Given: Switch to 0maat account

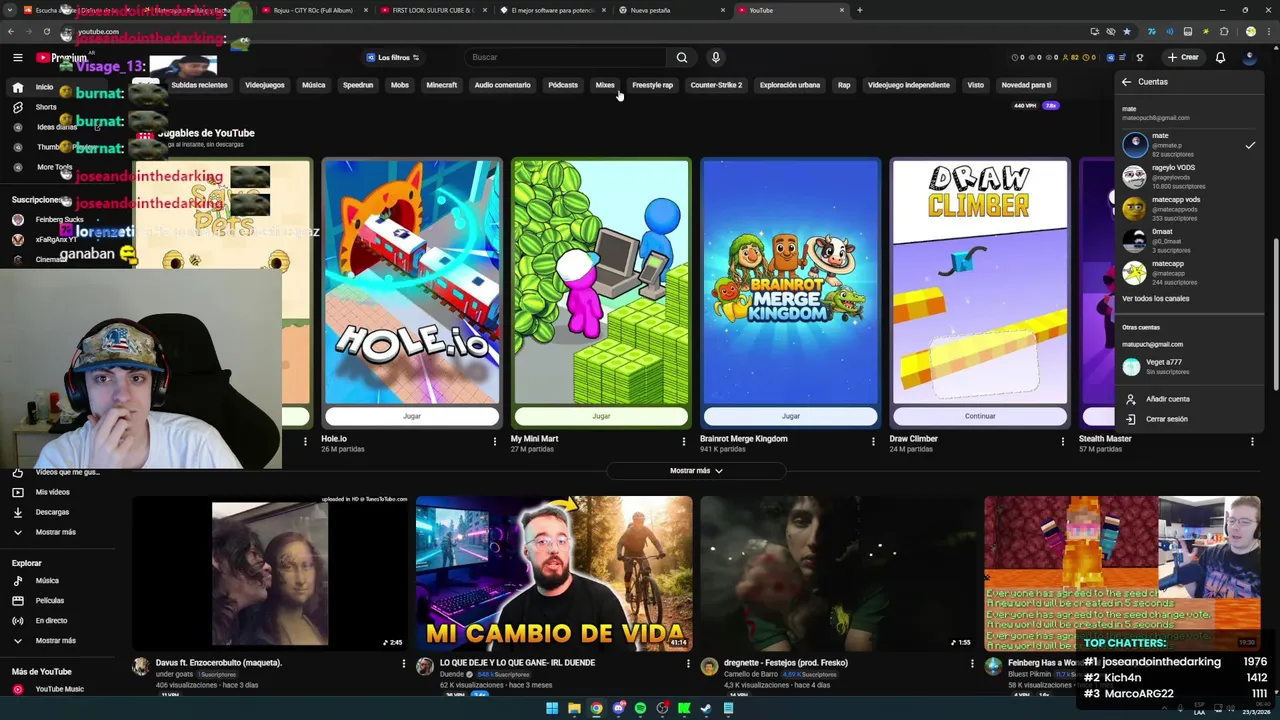Looking at the screenshot, I should pos(1190,241).
